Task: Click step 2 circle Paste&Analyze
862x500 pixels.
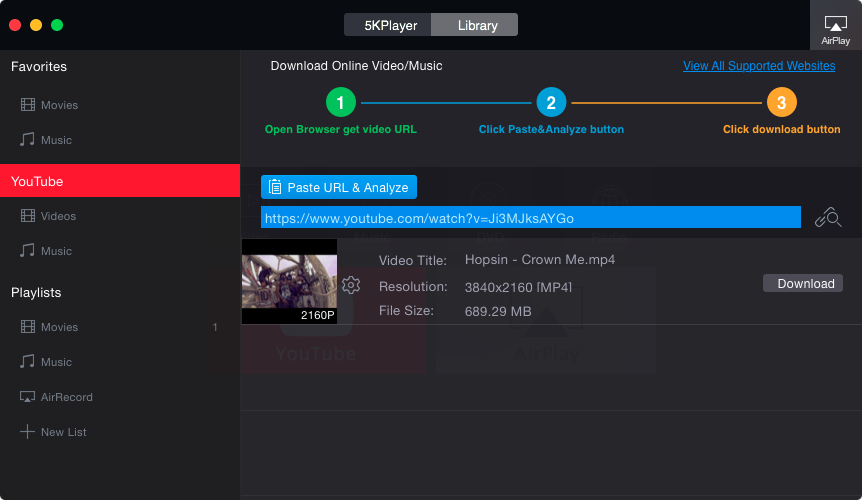Action: tap(551, 102)
